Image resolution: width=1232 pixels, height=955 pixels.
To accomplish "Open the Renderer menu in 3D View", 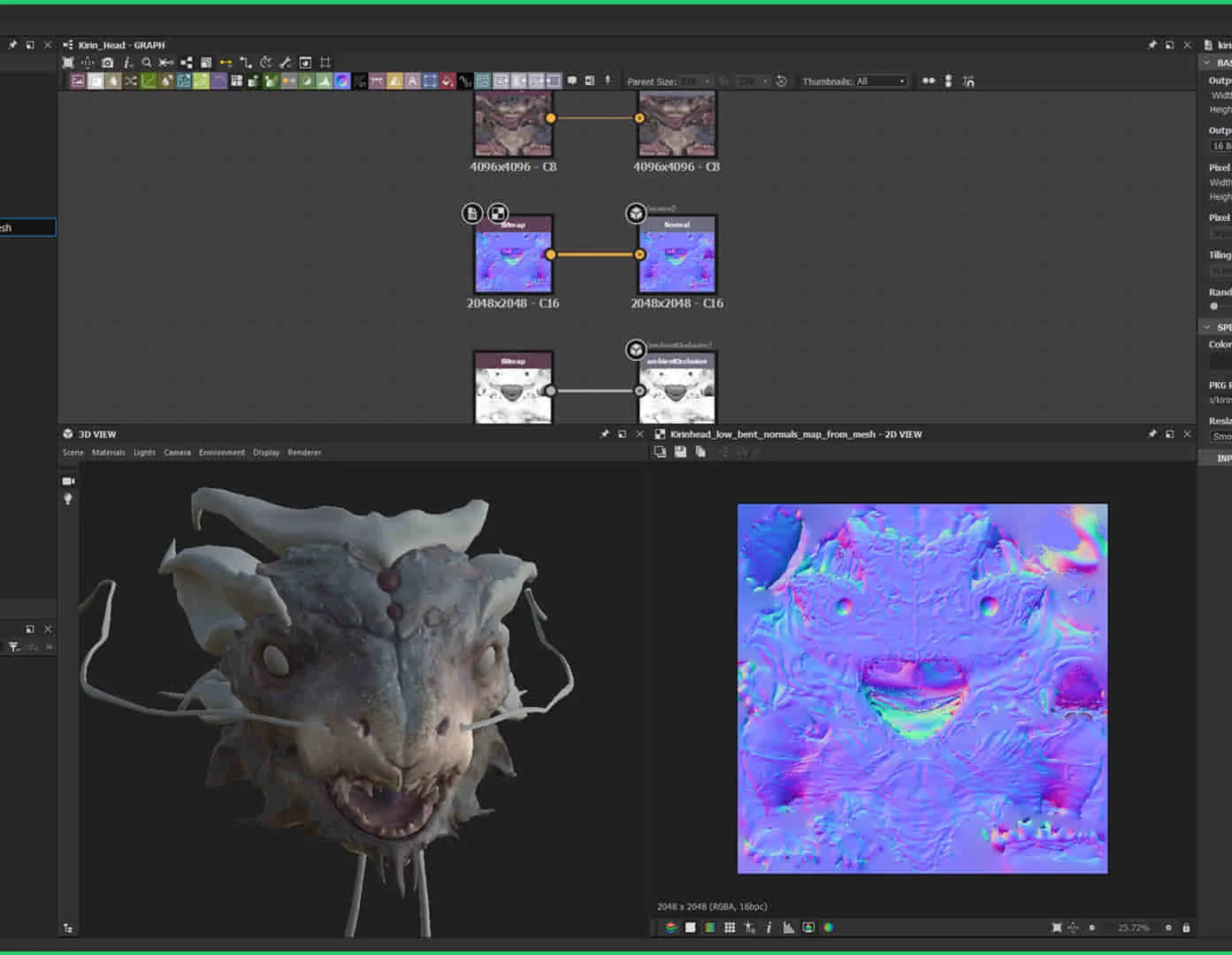I will pos(304,453).
